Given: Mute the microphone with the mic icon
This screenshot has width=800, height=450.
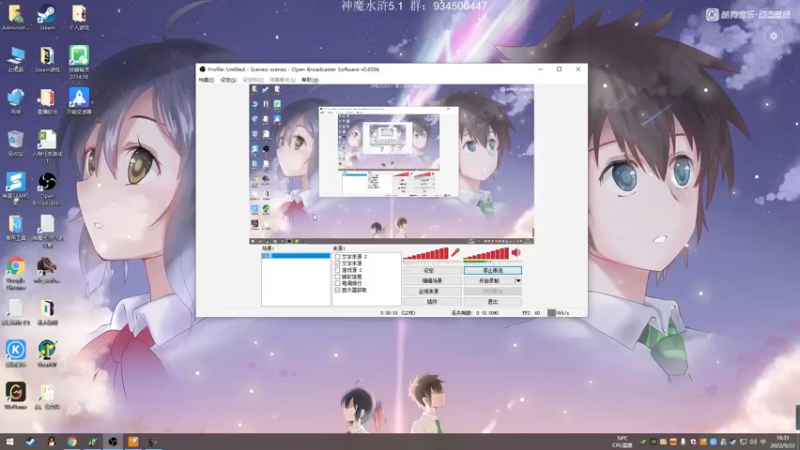Looking at the screenshot, I should click(455, 253).
